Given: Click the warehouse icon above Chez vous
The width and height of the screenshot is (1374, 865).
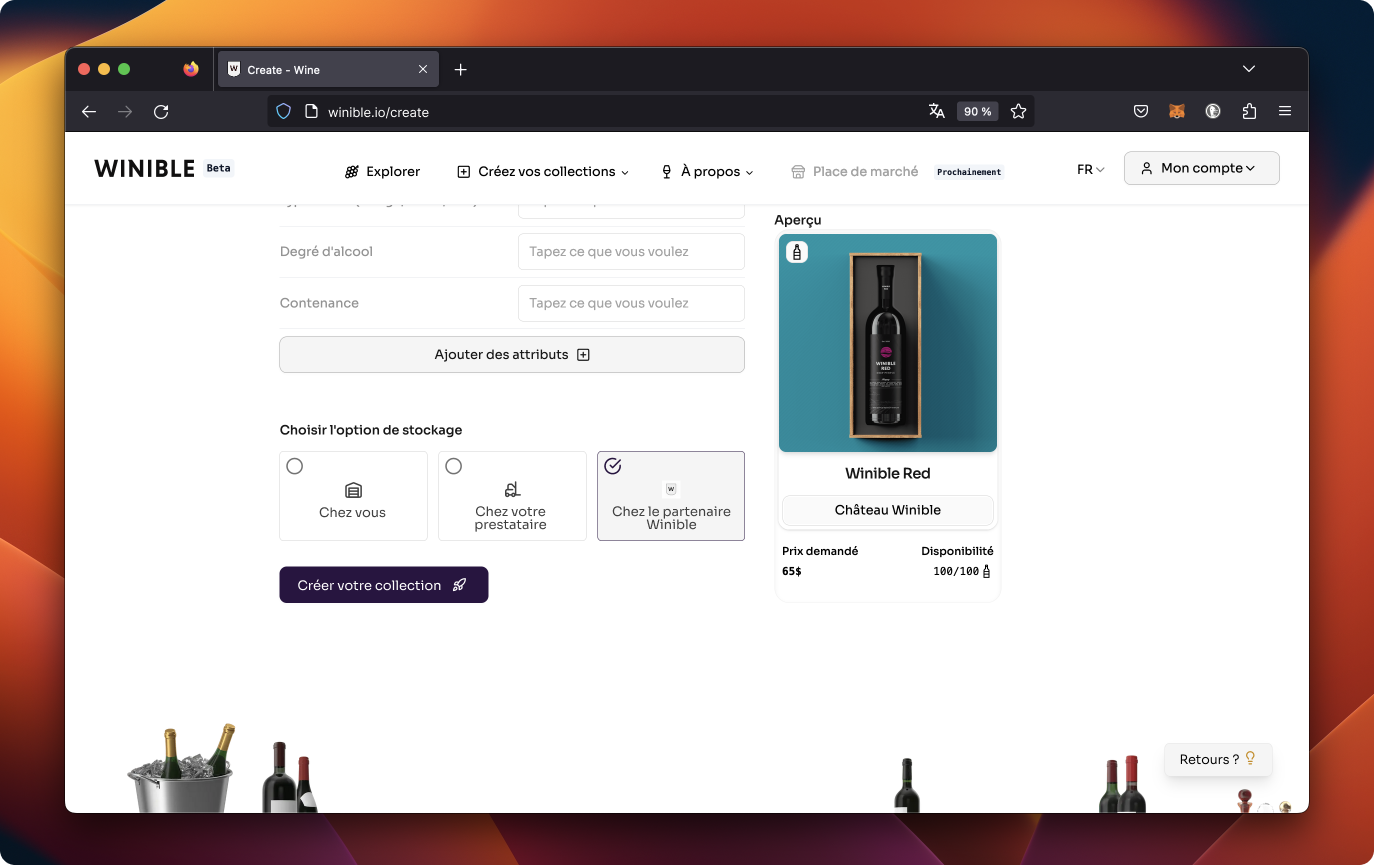Looking at the screenshot, I should point(353,490).
